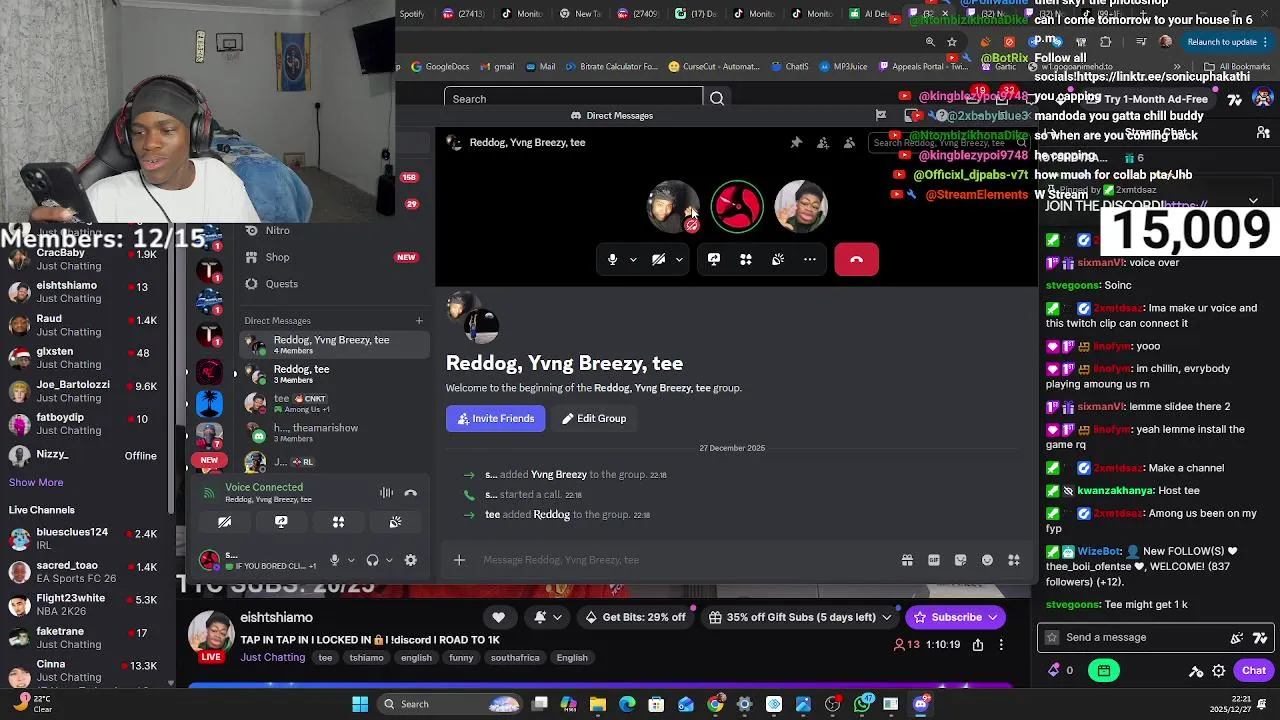Toggle noise suppression in Voice Connected panel
The width and height of the screenshot is (1280, 720).
[x=386, y=493]
